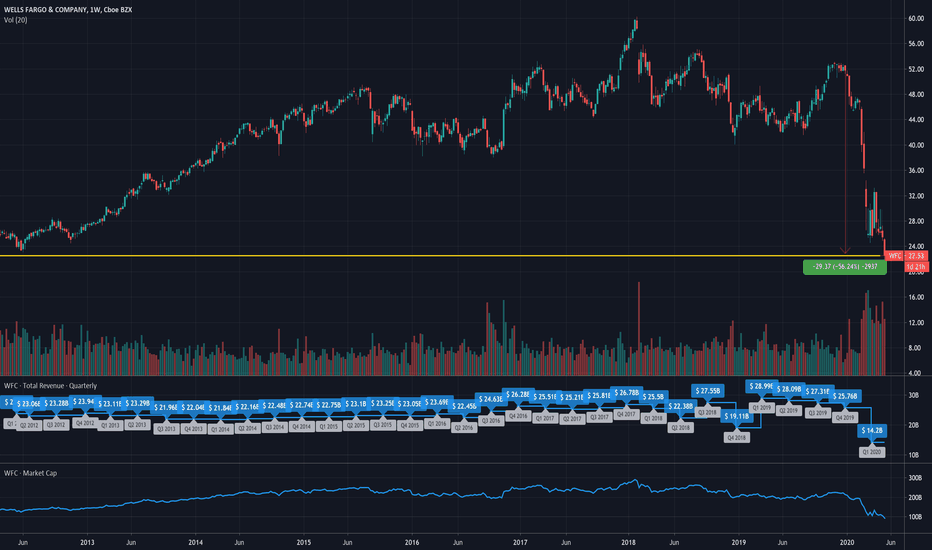The width and height of the screenshot is (932, 550).
Task: Click the red WFC 22.53 price tag
Action: coord(906,256)
